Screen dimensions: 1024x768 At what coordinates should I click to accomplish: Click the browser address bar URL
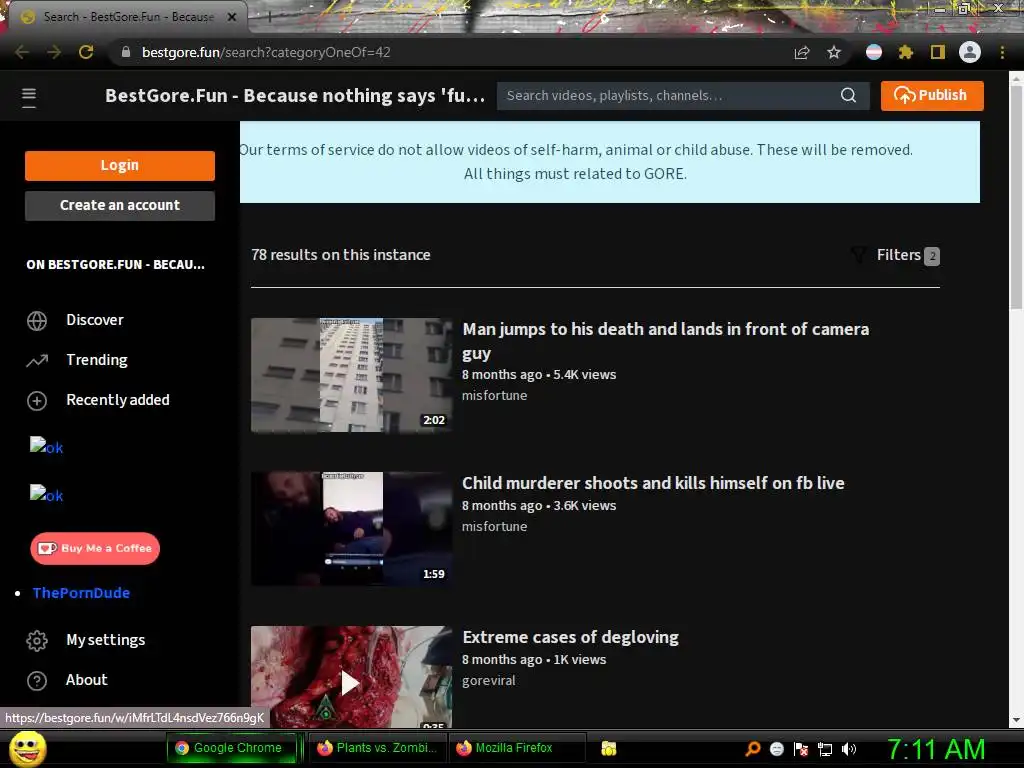point(266,52)
